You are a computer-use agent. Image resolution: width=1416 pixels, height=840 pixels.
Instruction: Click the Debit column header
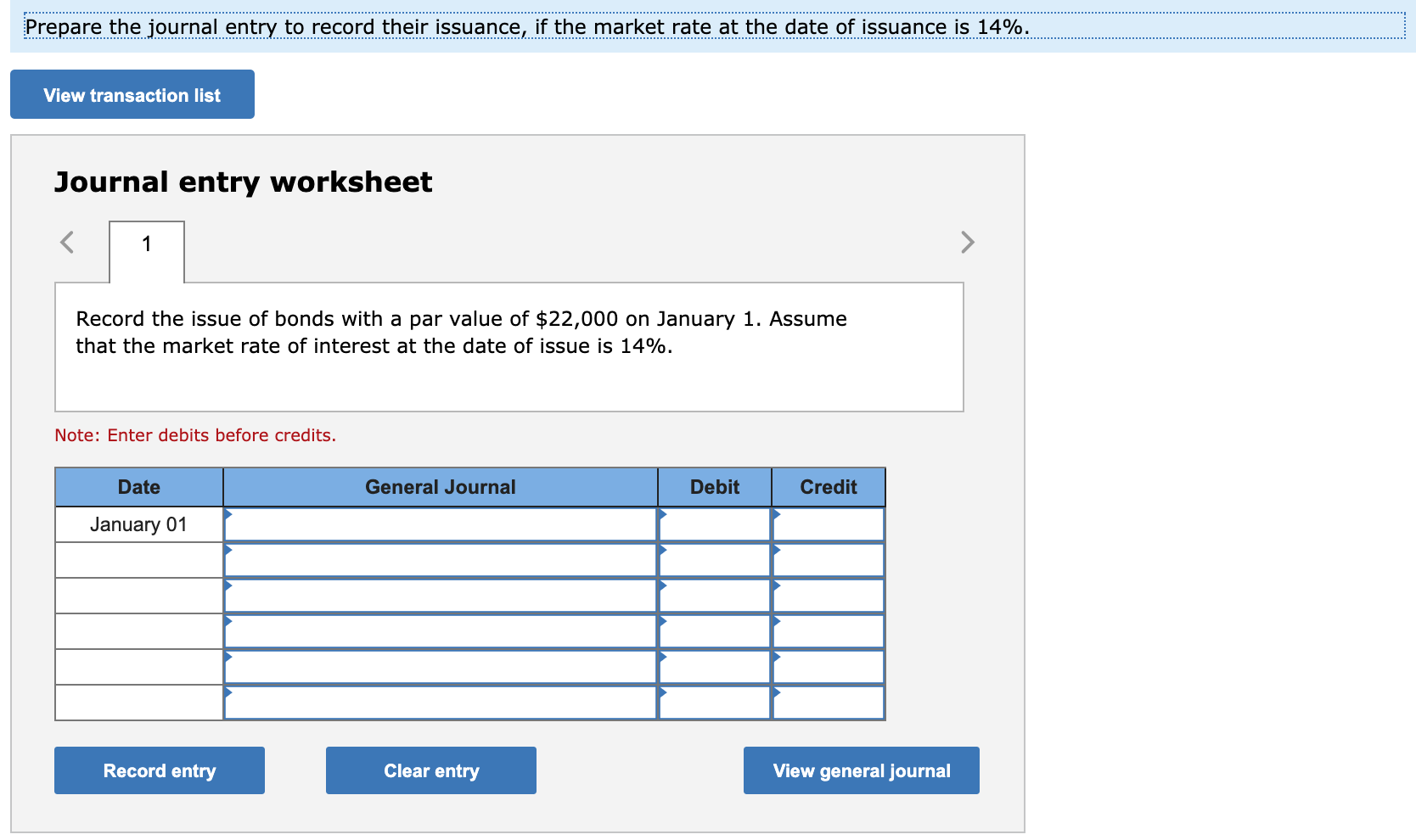click(x=714, y=486)
